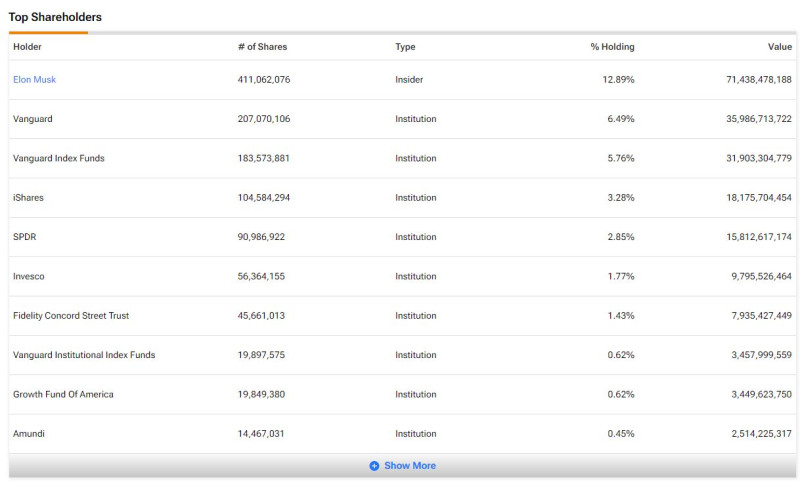Screen dimensions: 800x482
Task: Click share count 411,062,076
Action: tap(264, 80)
